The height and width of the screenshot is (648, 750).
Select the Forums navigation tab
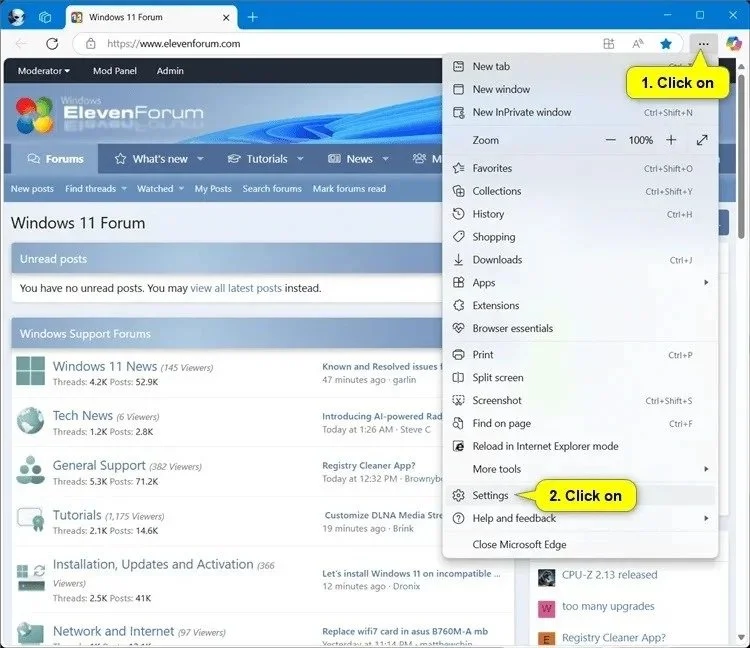[55, 159]
